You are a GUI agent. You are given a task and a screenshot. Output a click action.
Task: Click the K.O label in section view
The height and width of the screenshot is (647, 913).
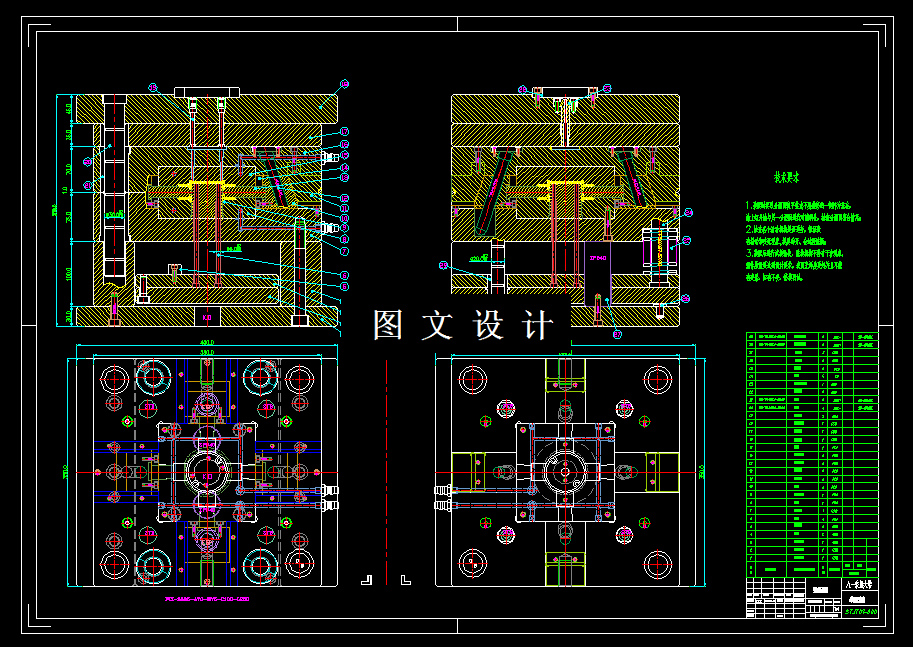click(x=207, y=318)
